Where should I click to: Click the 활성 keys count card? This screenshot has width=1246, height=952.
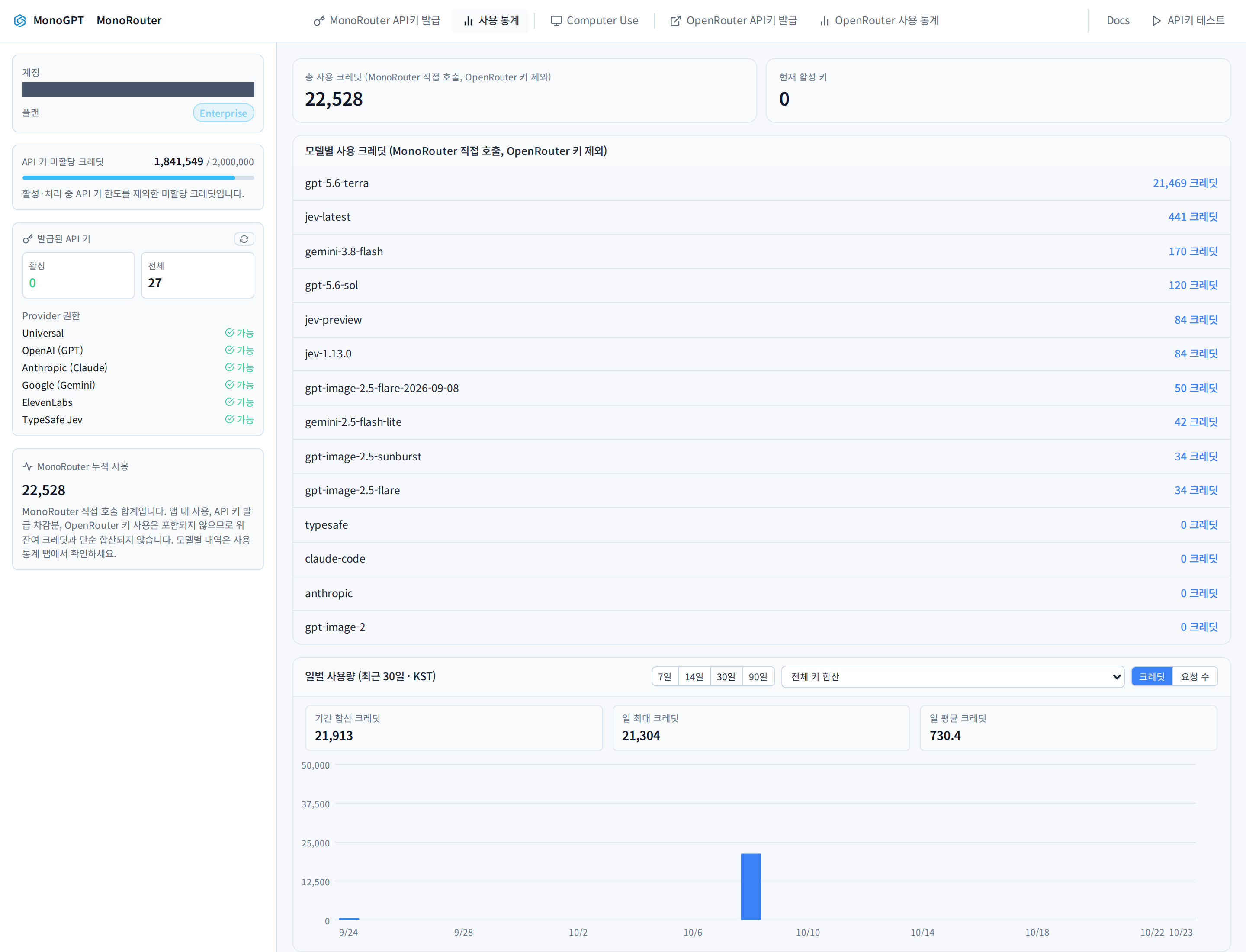click(79, 275)
